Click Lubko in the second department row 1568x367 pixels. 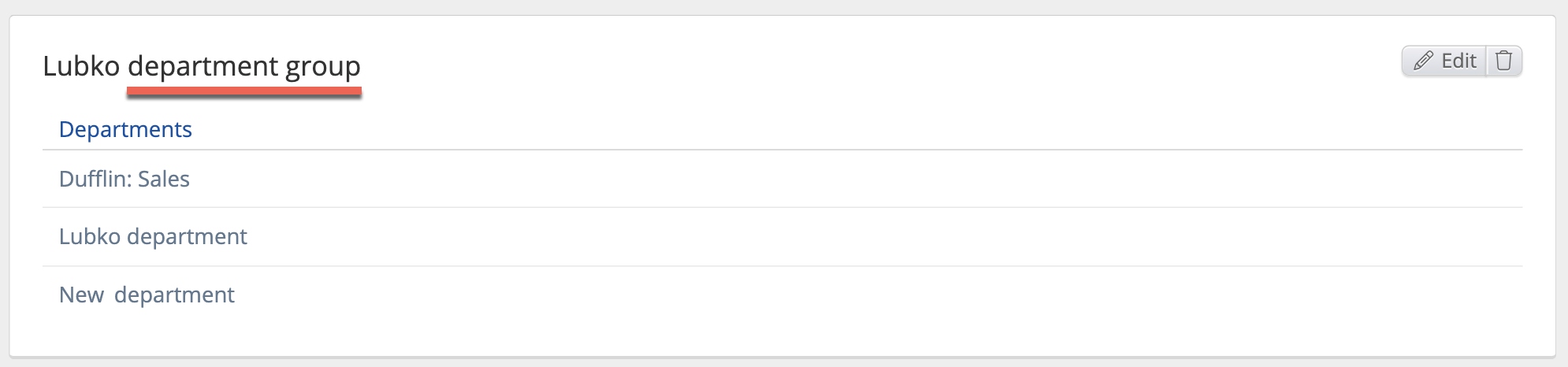point(90,236)
